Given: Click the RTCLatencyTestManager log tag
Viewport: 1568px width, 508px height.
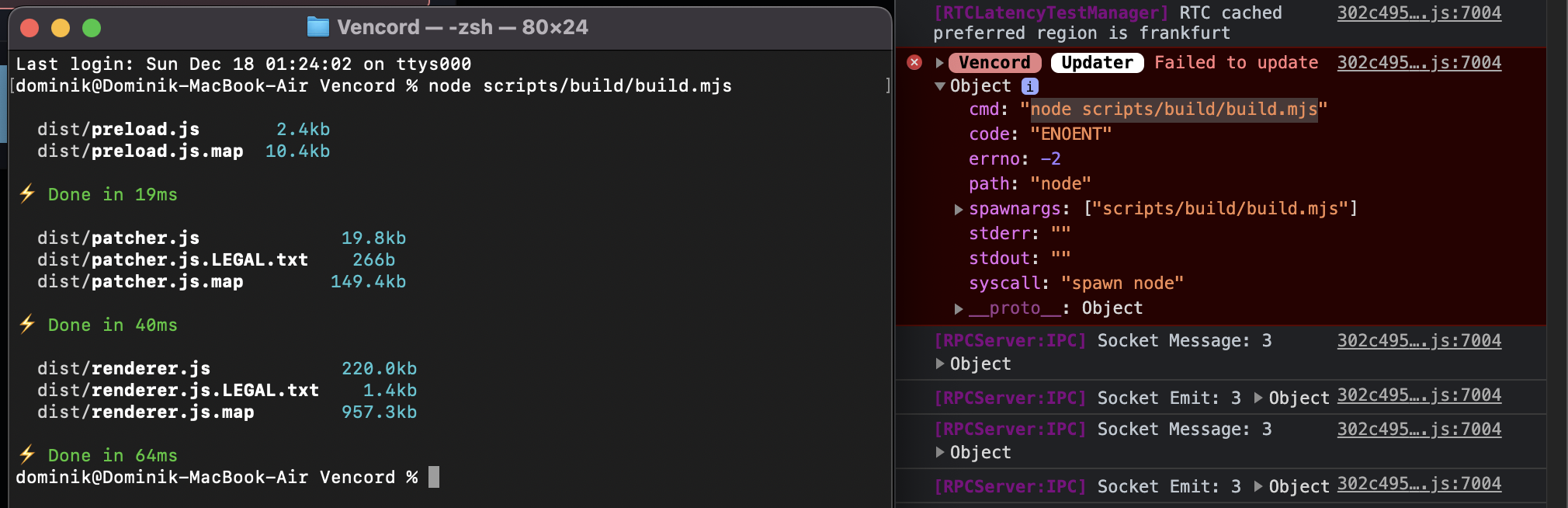Looking at the screenshot, I should tap(1051, 12).
